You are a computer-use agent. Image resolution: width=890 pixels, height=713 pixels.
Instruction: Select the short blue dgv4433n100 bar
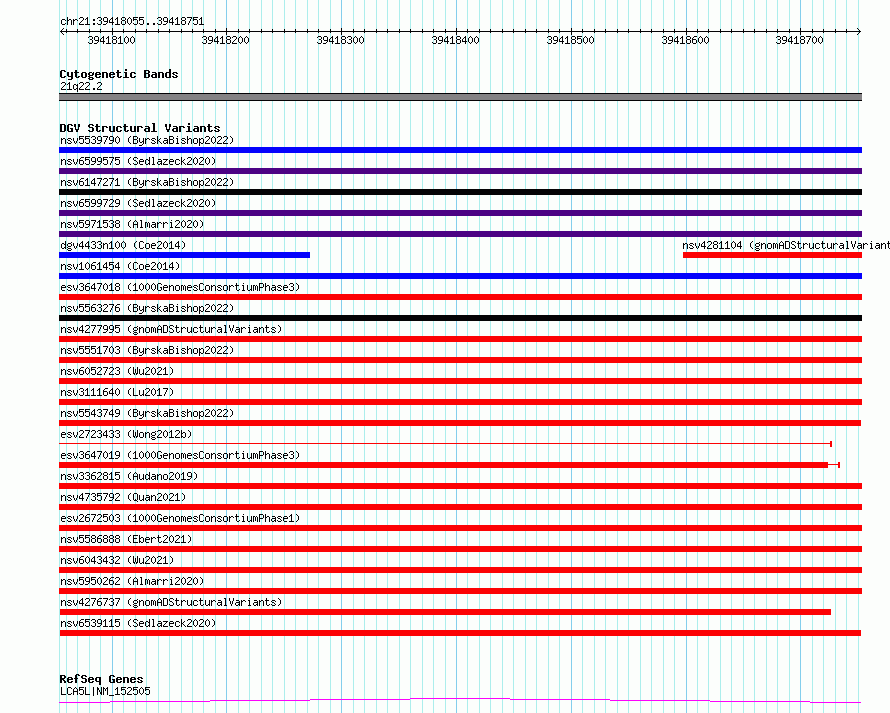184,255
